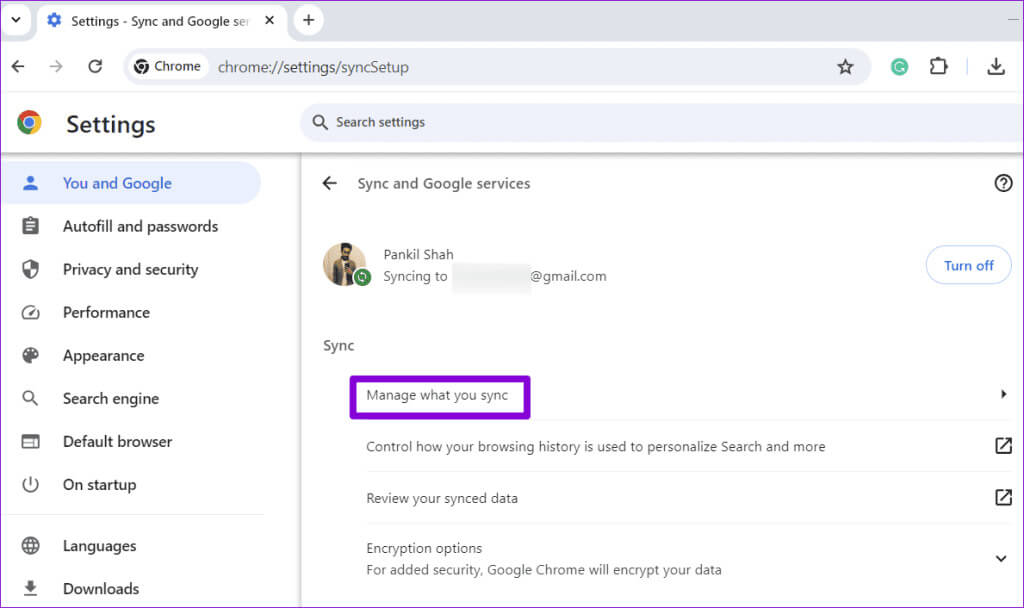Open Manage what you sync
Viewport: 1024px width, 608px height.
[x=437, y=395]
